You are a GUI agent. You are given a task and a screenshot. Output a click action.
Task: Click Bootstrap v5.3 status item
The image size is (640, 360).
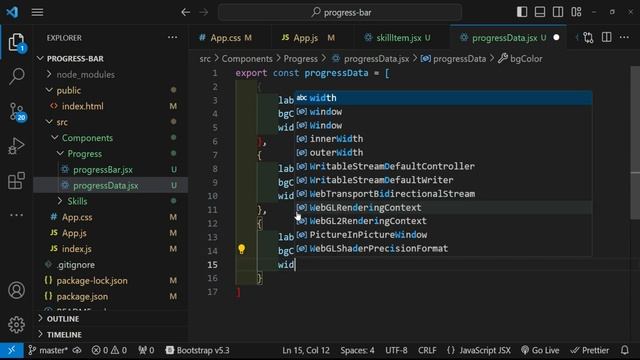pyautogui.click(x=198, y=350)
